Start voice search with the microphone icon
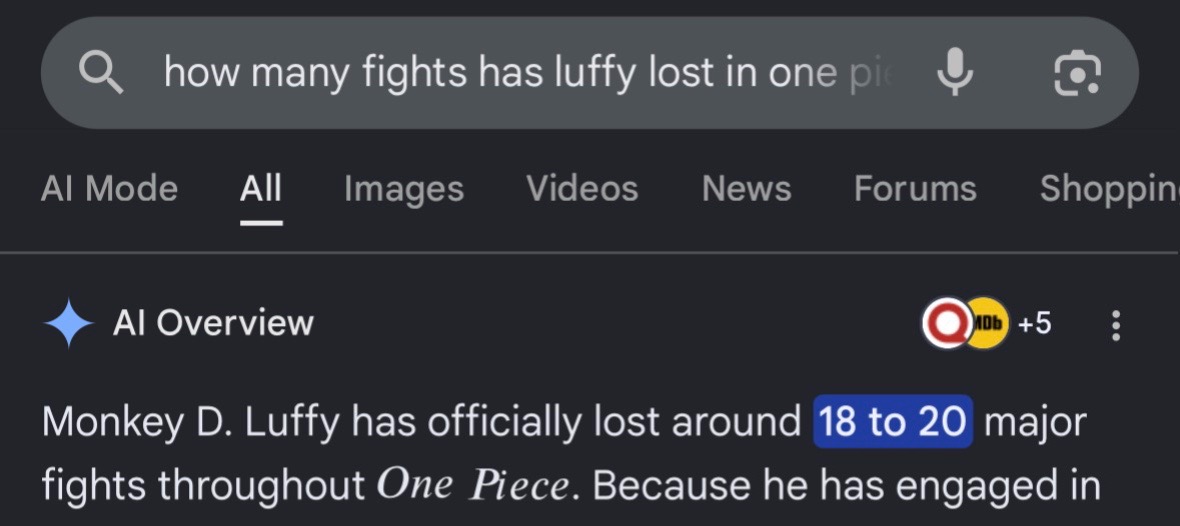This screenshot has height=526, width=1180. tap(956, 72)
